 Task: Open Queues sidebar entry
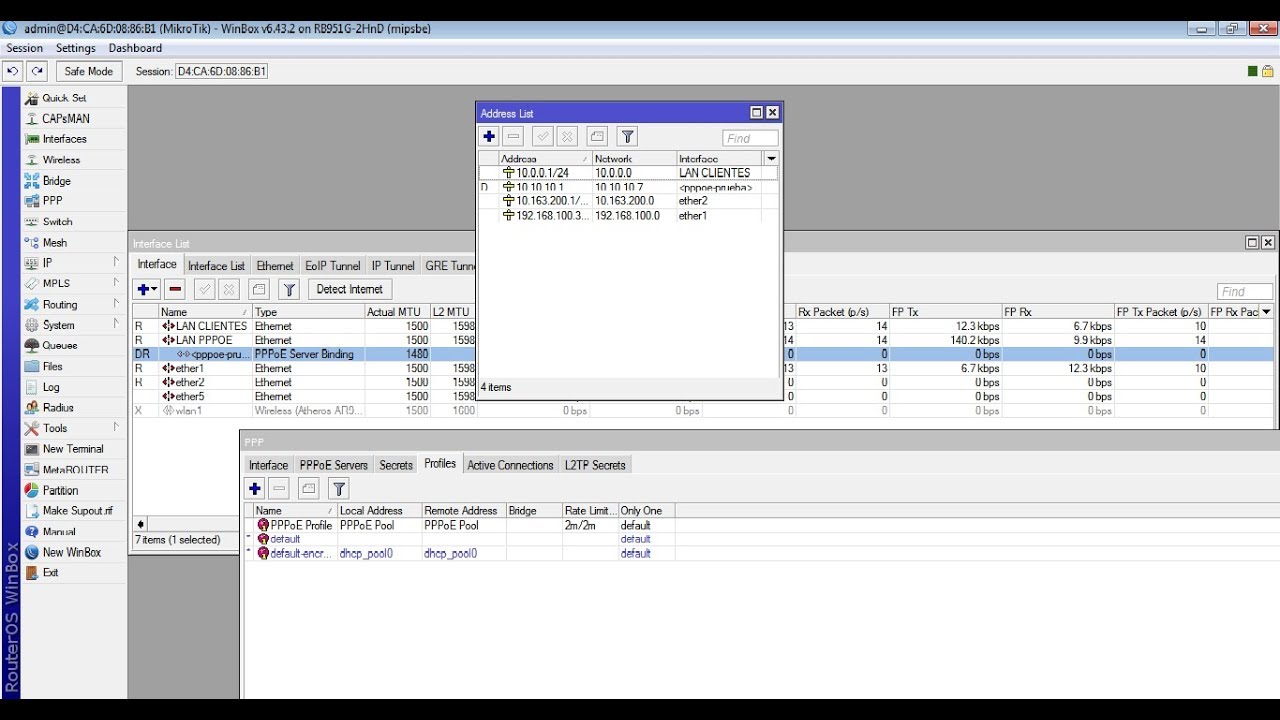point(59,346)
